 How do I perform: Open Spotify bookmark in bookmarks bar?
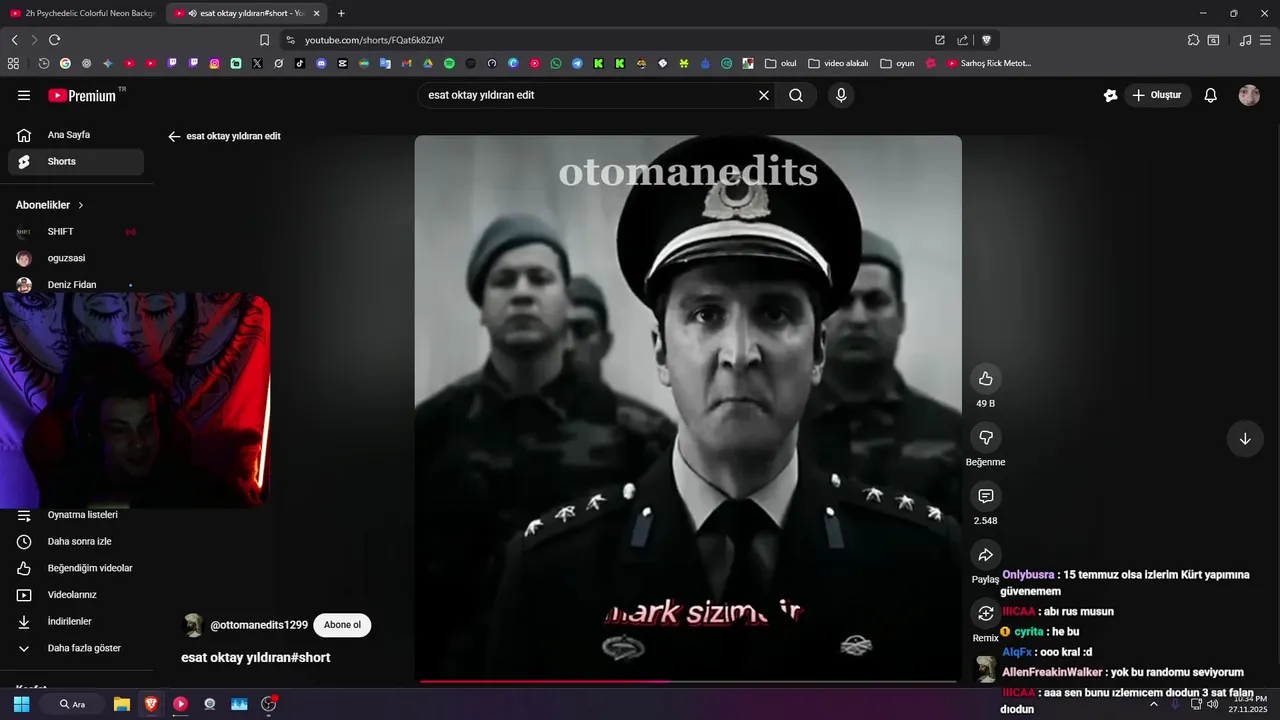tap(449, 63)
